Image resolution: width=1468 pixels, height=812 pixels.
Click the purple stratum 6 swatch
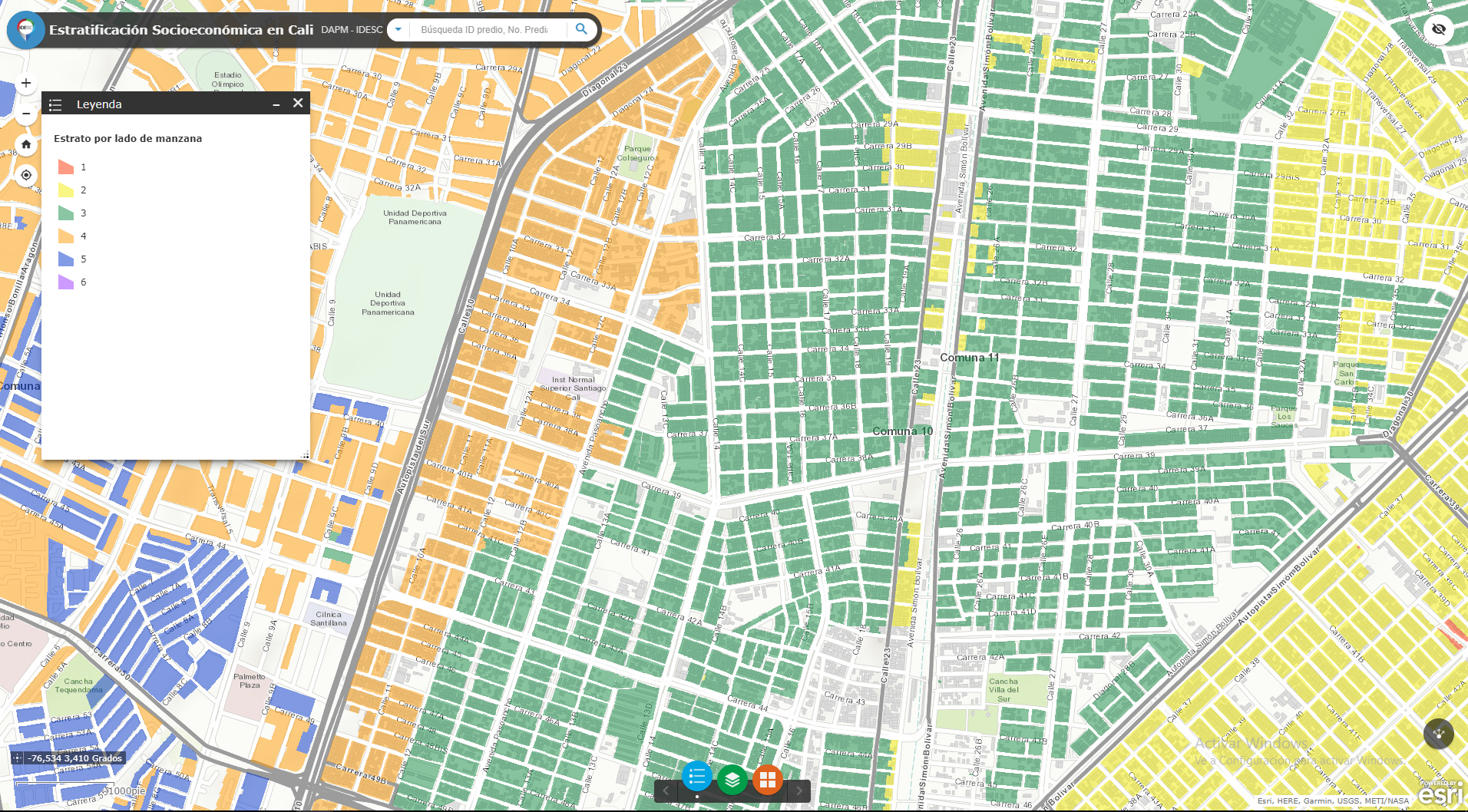click(66, 282)
